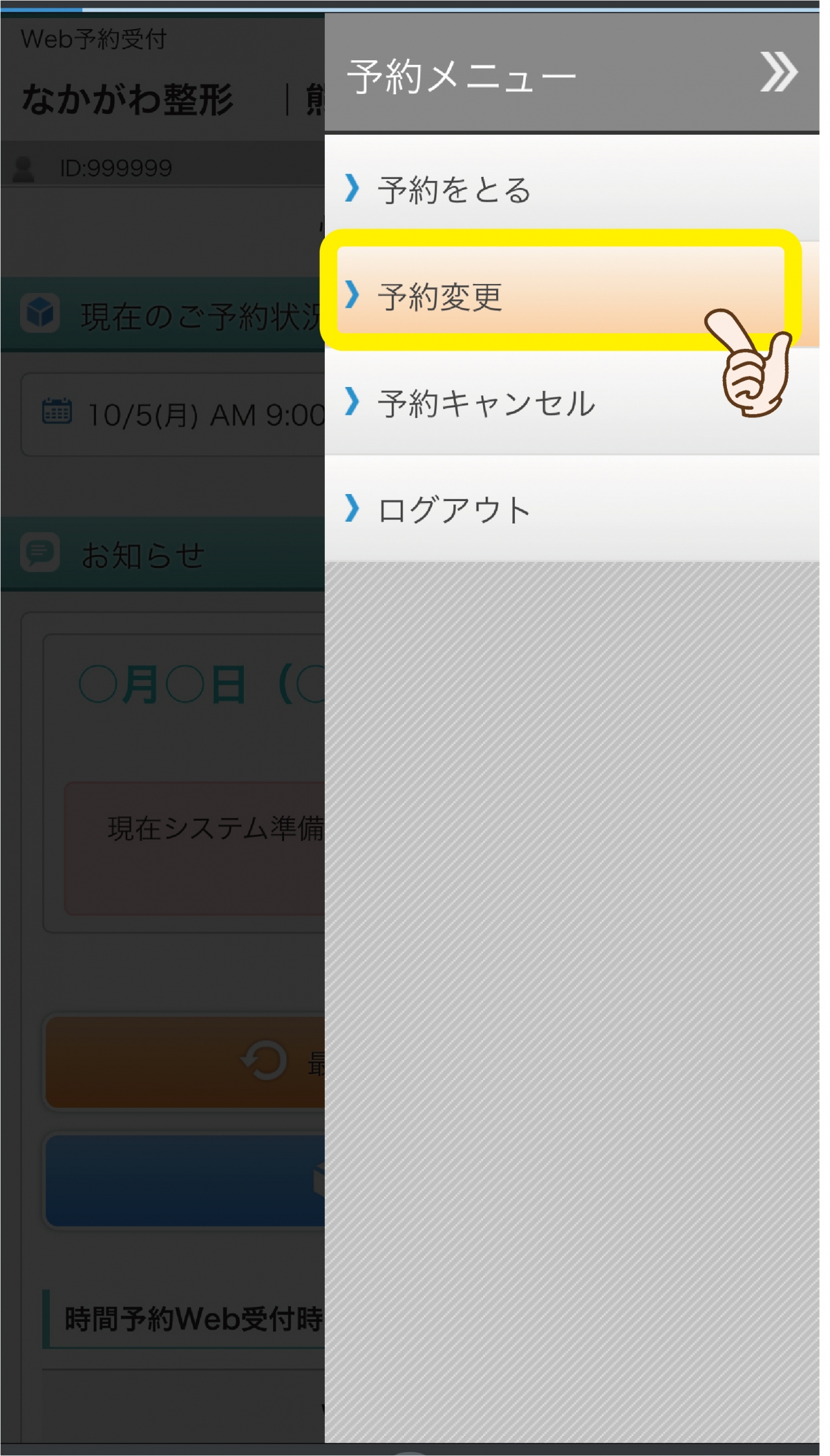Close the 予約メニュー panel with double-chevron icon

coord(779,71)
